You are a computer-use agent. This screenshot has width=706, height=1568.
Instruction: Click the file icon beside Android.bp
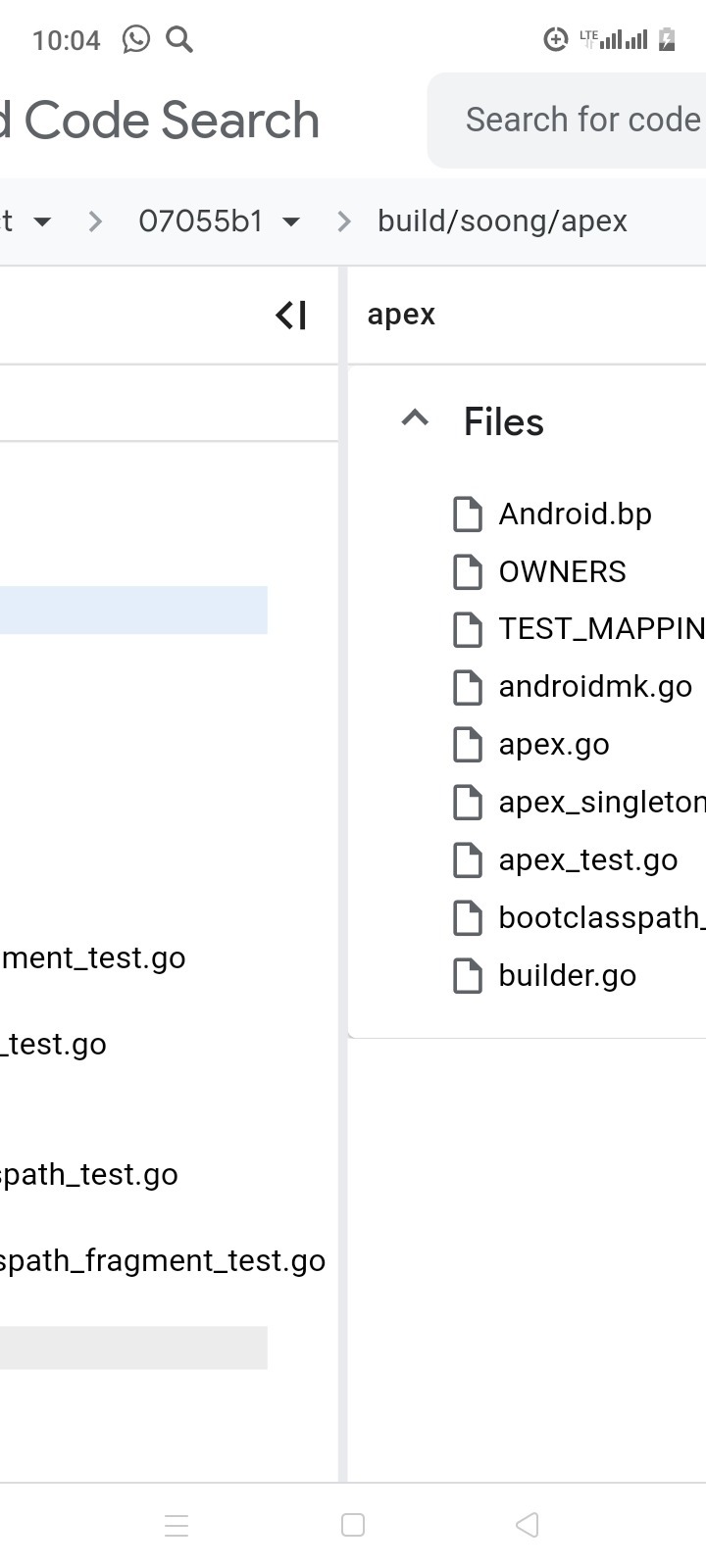[x=468, y=514]
